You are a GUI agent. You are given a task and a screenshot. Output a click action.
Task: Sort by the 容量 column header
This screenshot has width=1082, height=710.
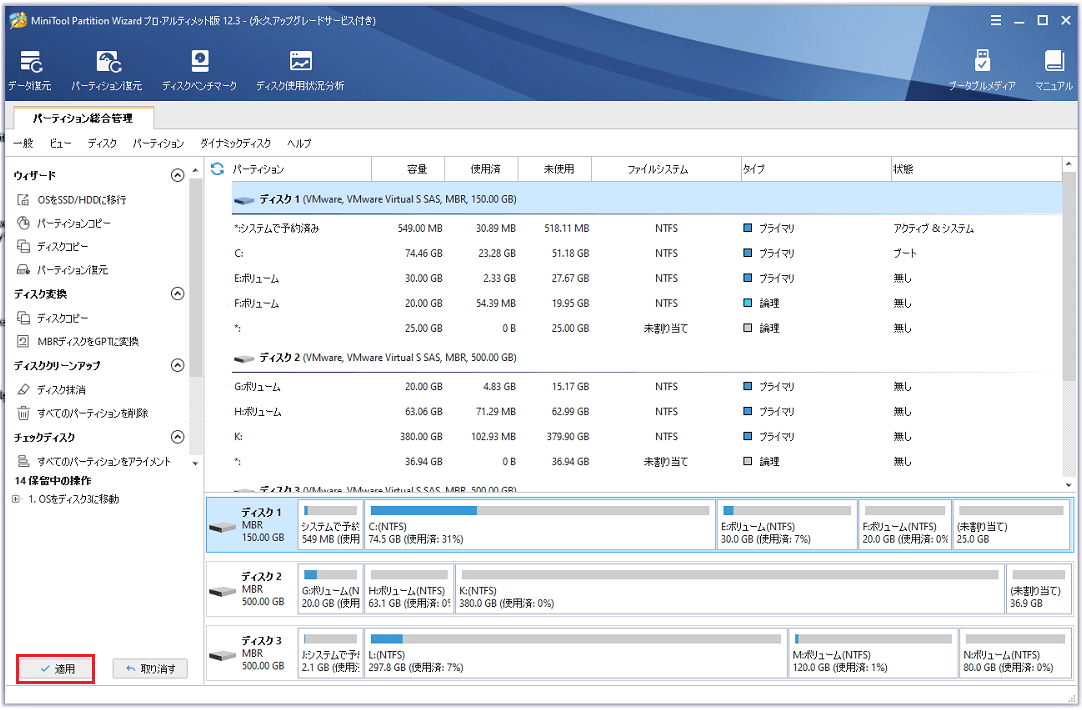coord(417,169)
